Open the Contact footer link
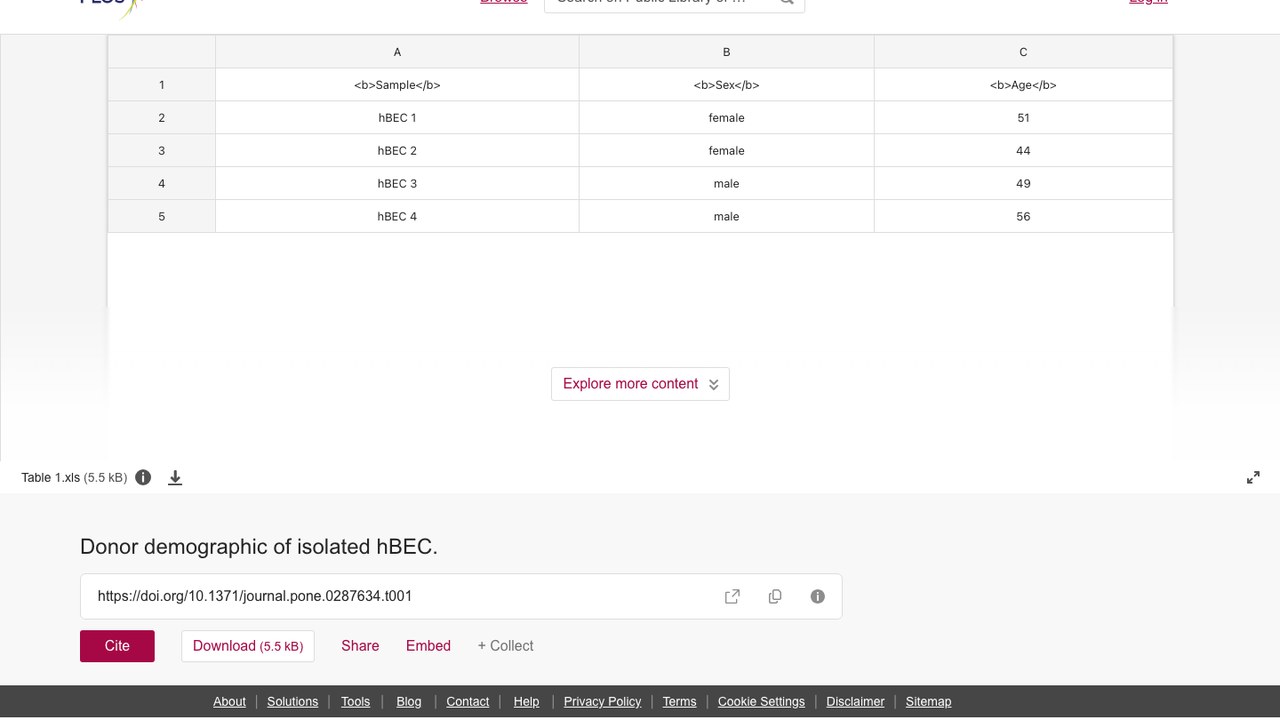1280x720 pixels. tap(467, 702)
